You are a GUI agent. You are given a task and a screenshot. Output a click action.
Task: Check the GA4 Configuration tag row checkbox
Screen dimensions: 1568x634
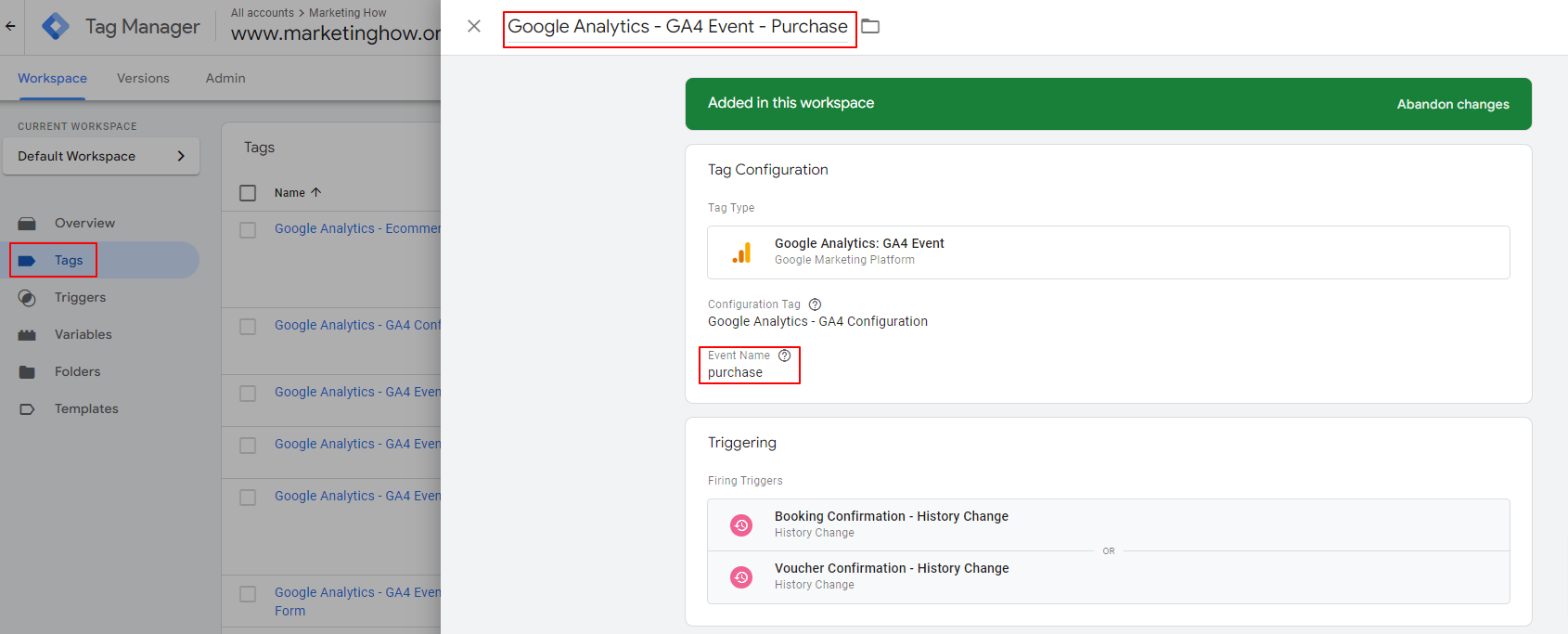(248, 326)
